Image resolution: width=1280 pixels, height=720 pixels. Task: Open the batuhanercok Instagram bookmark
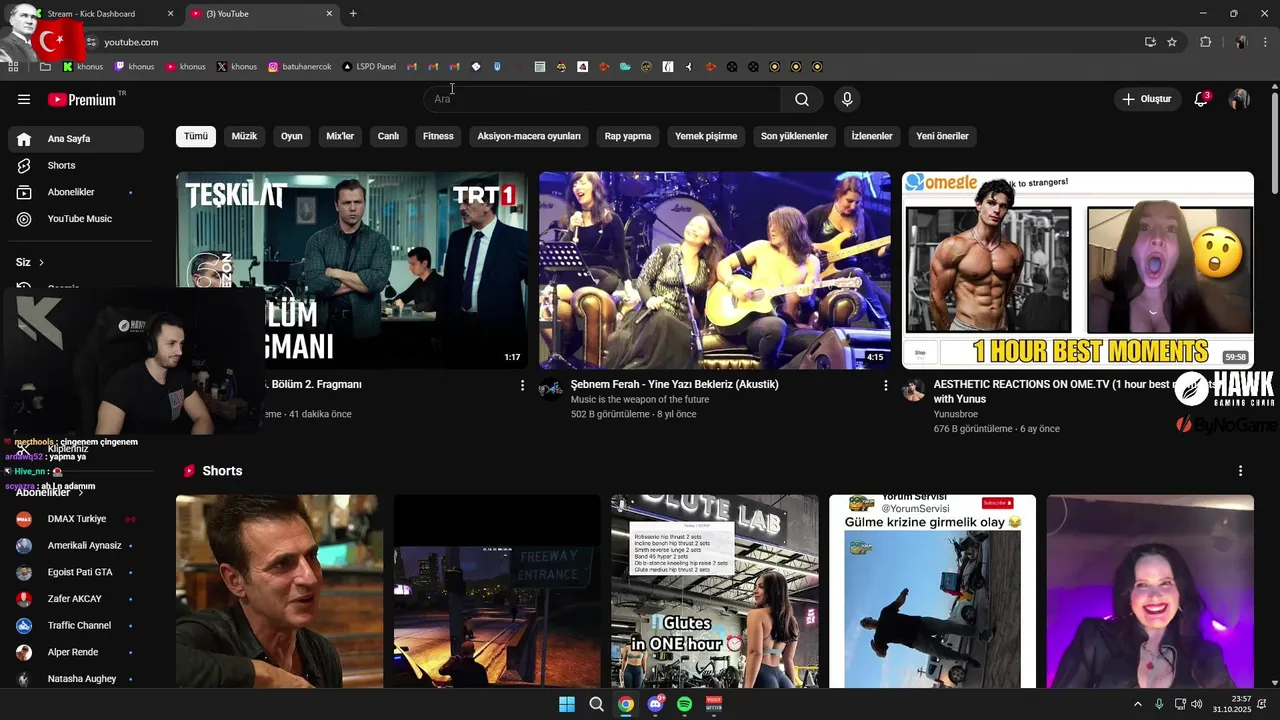point(300,67)
